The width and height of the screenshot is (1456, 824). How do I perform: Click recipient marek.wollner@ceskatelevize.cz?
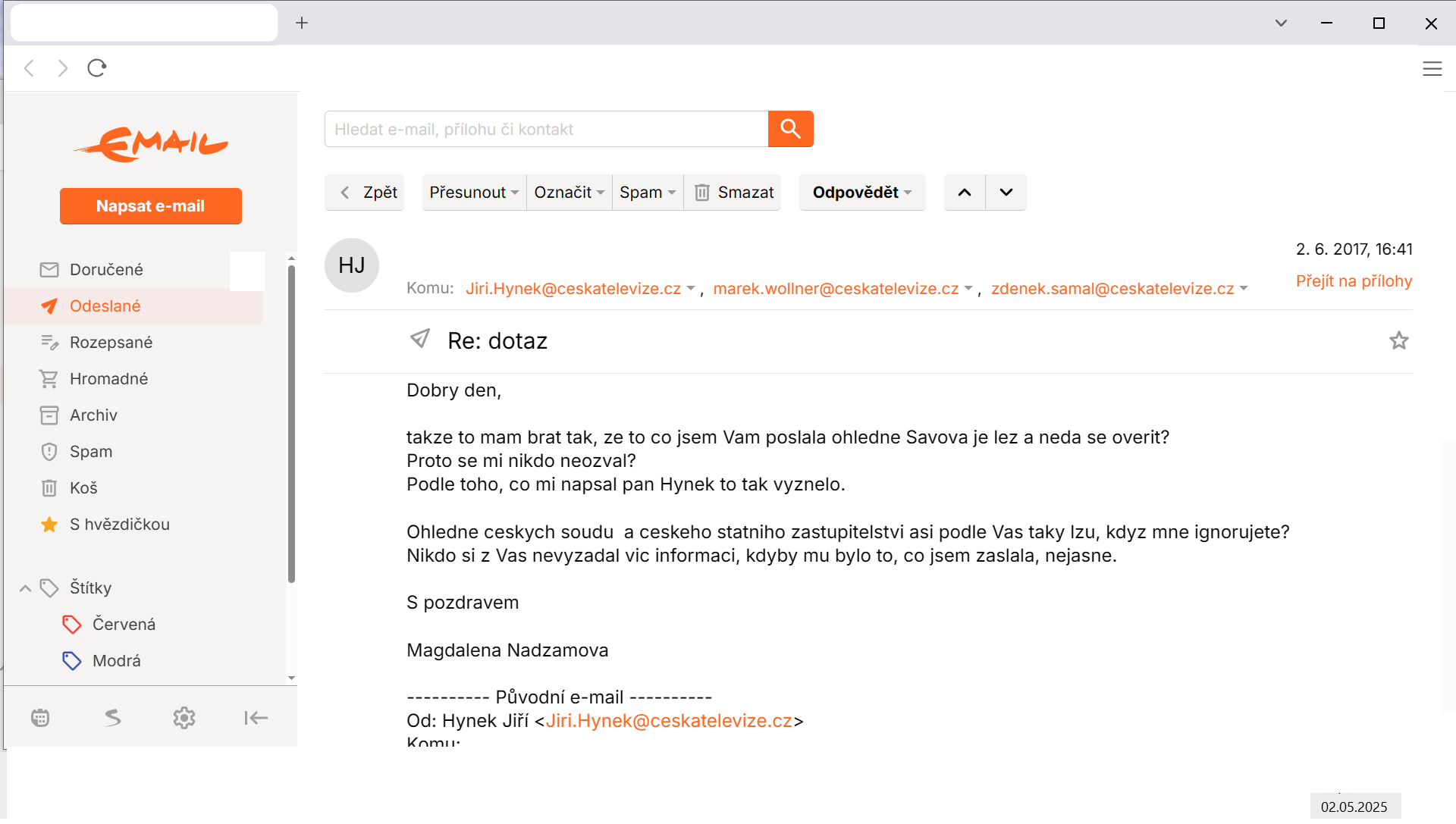pos(836,289)
